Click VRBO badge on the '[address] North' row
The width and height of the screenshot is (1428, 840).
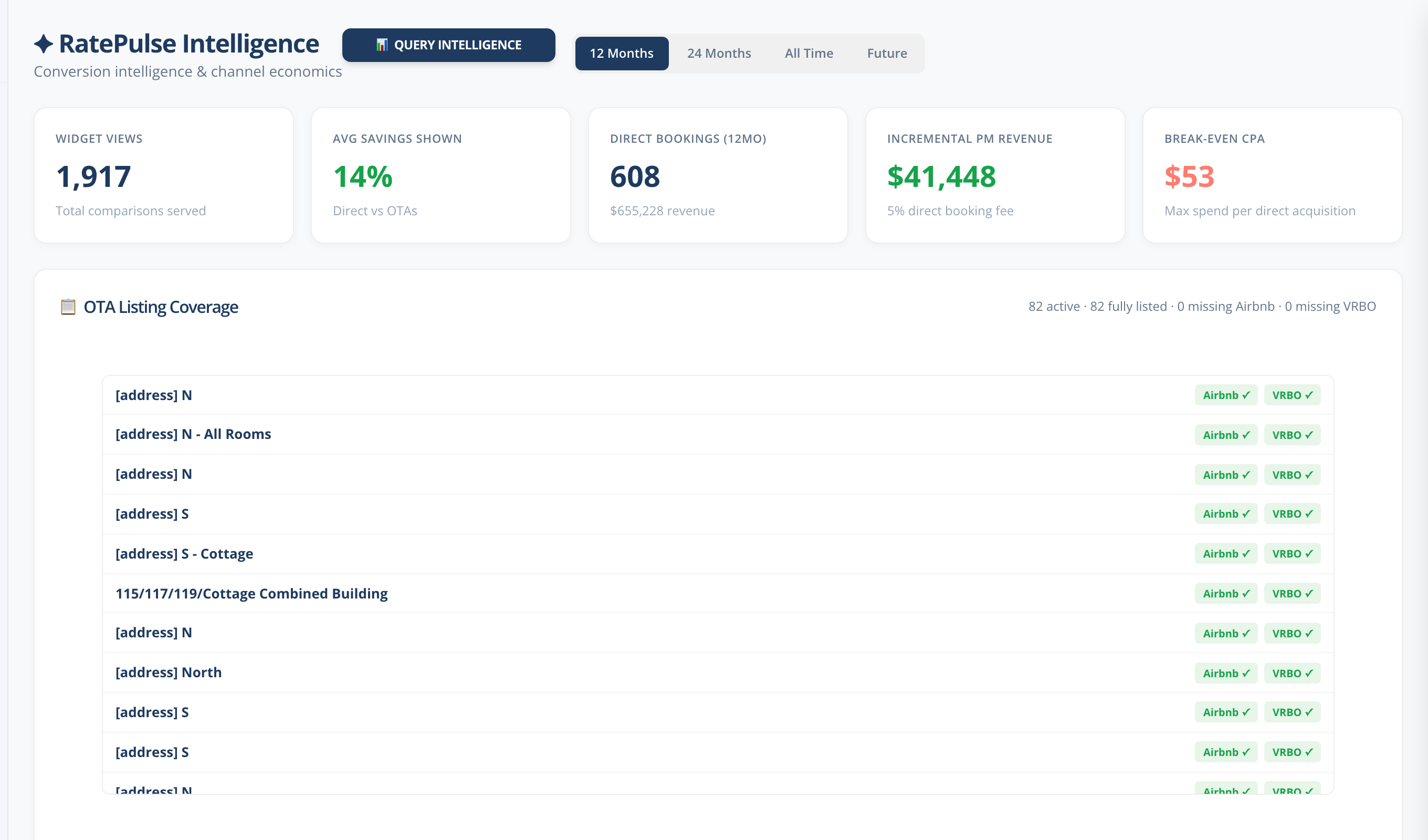pyautogui.click(x=1292, y=674)
